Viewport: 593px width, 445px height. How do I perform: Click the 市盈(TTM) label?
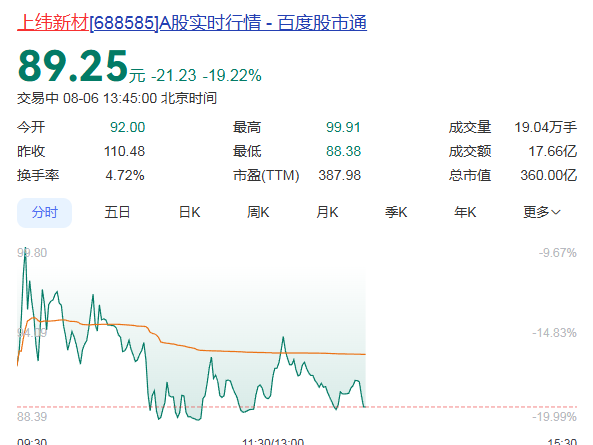click(266, 175)
